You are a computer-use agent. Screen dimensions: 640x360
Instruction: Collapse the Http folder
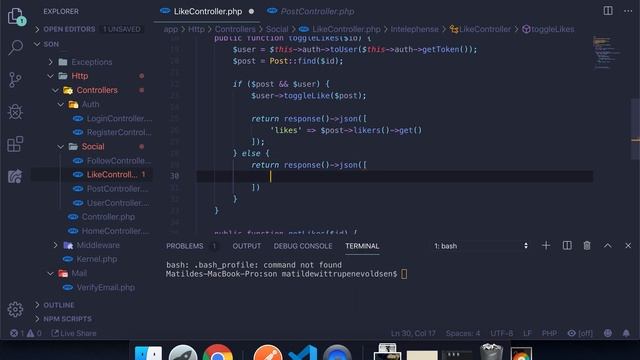pyautogui.click(x=80, y=76)
